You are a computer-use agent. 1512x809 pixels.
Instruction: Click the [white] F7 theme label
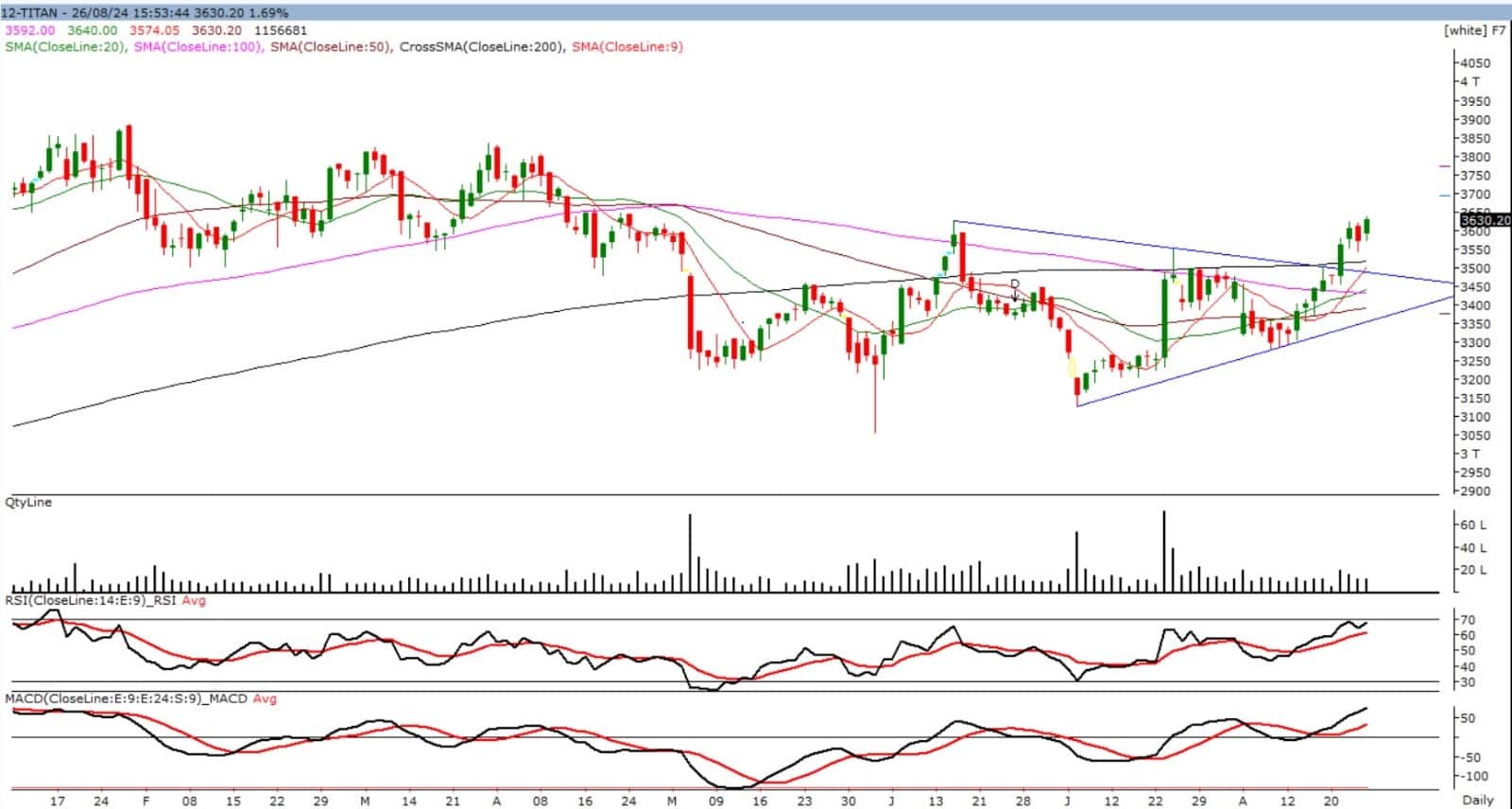coord(1474,30)
